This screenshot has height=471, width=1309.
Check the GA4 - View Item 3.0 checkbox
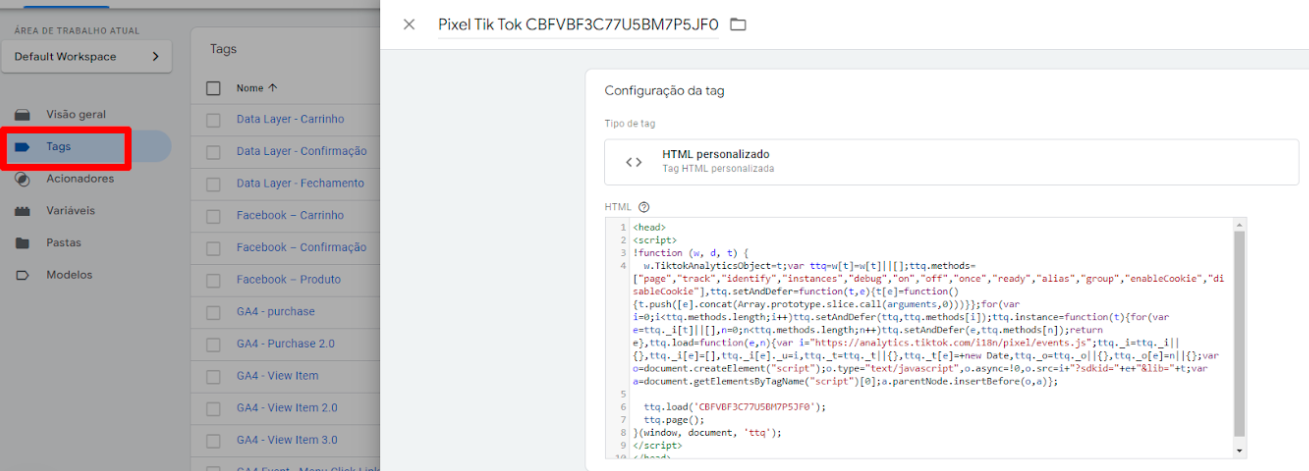213,440
